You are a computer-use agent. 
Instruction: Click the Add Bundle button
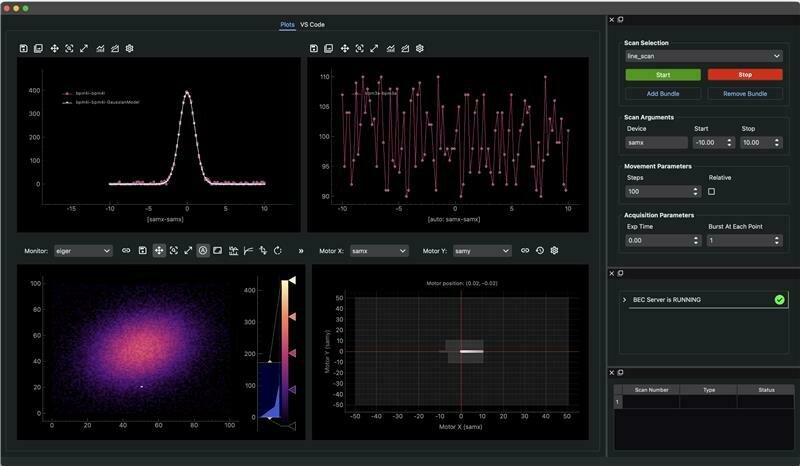pyautogui.click(x=663, y=93)
